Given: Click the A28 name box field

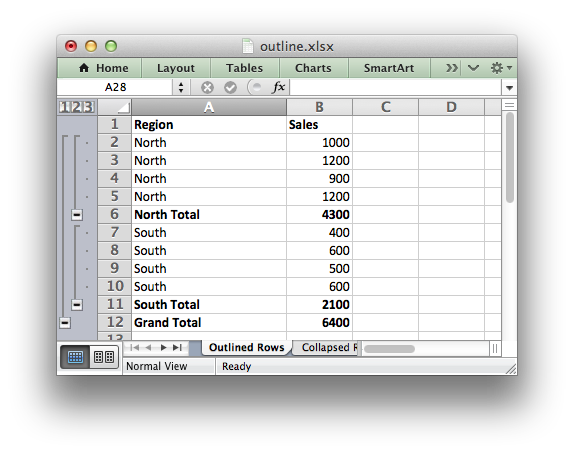Looking at the screenshot, I should click(x=115, y=88).
